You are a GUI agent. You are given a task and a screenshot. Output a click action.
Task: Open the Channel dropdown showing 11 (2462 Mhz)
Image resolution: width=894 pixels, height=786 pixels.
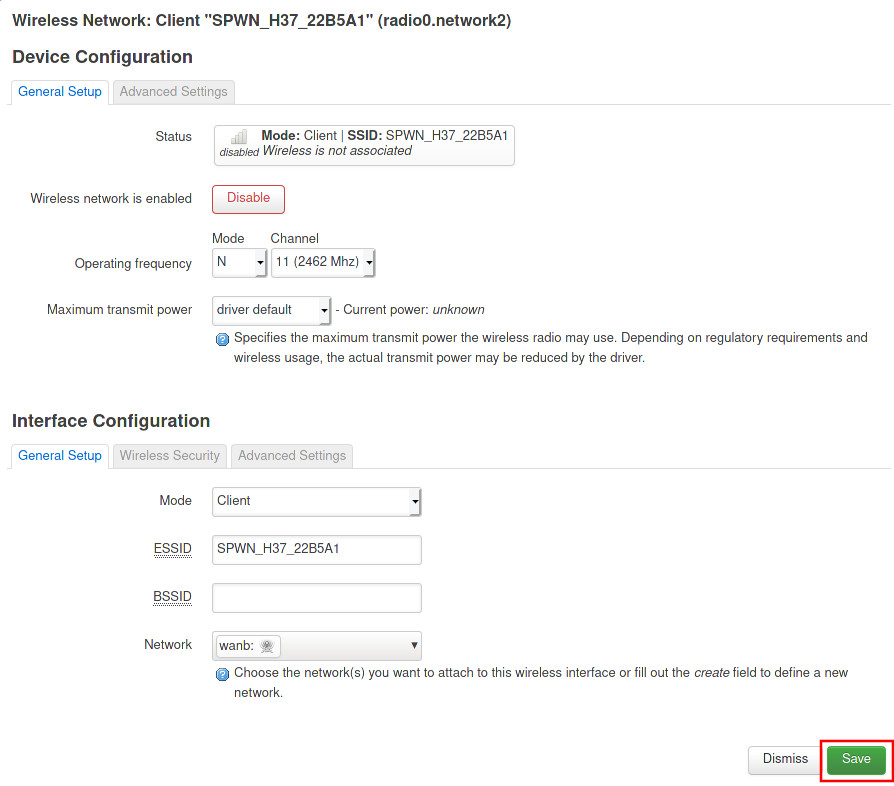323,263
